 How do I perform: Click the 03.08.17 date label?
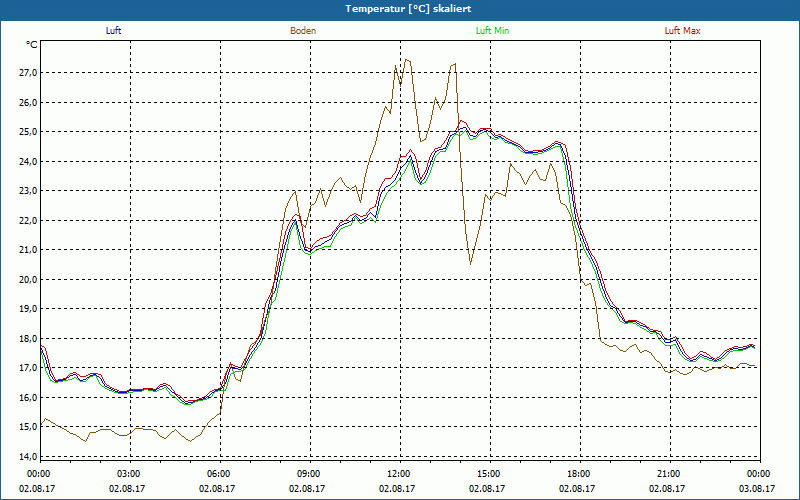[x=757, y=488]
